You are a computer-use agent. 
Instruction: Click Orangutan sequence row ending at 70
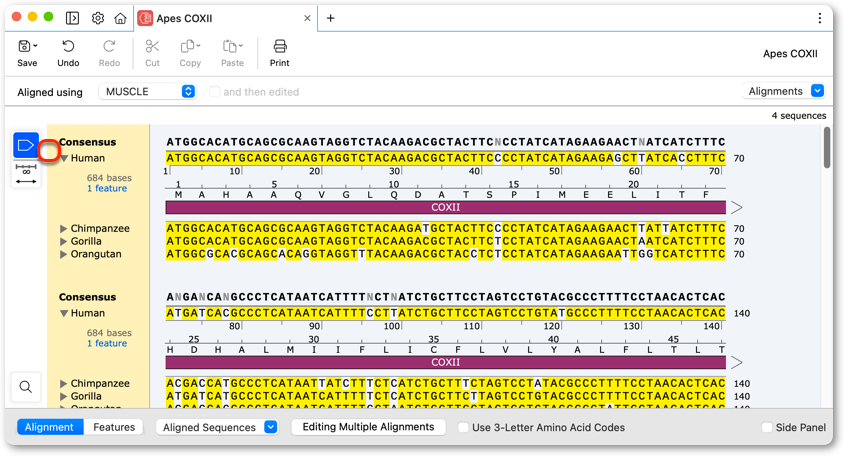click(x=446, y=254)
